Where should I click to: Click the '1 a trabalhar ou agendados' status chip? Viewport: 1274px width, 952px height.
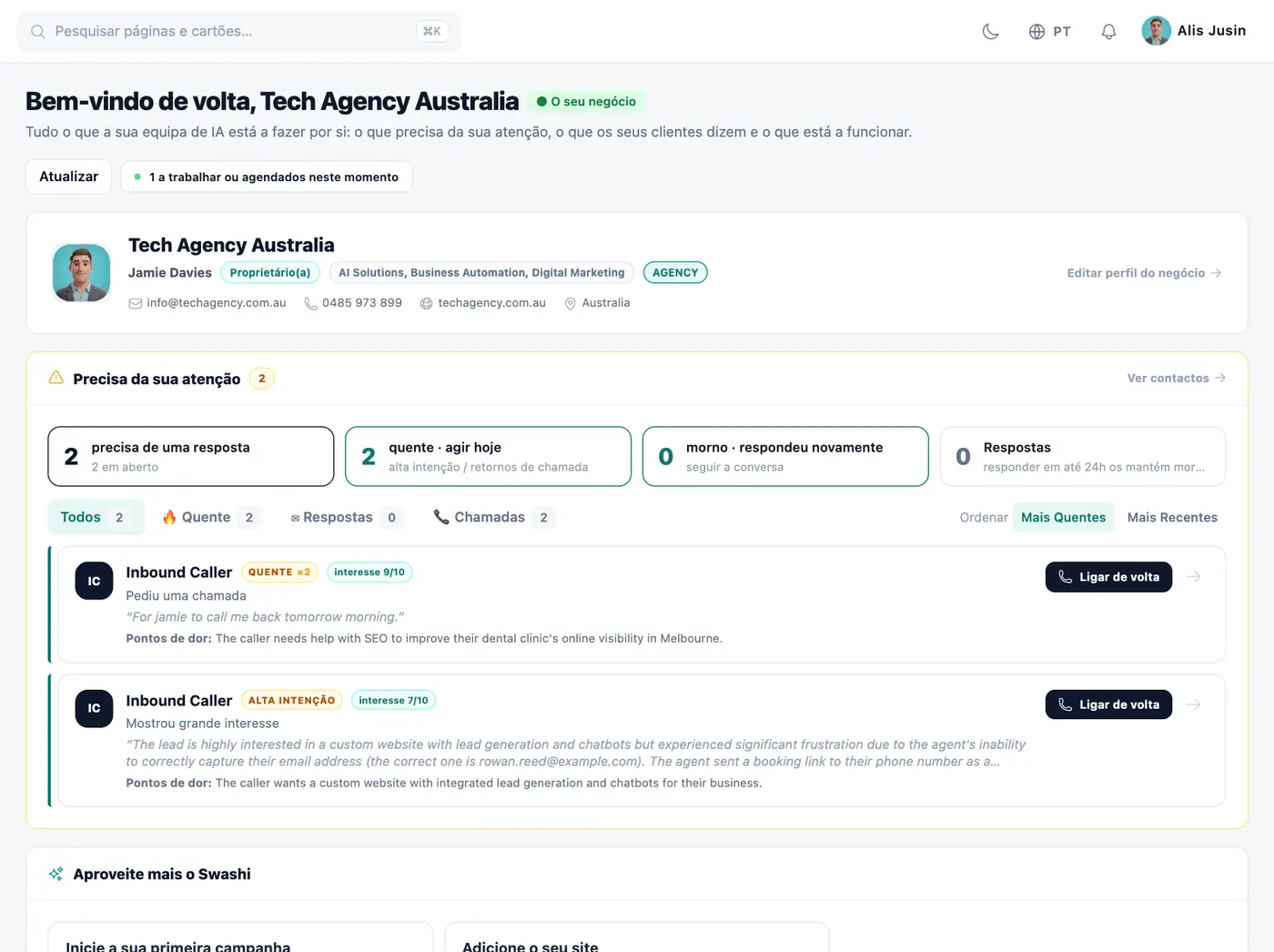point(267,177)
